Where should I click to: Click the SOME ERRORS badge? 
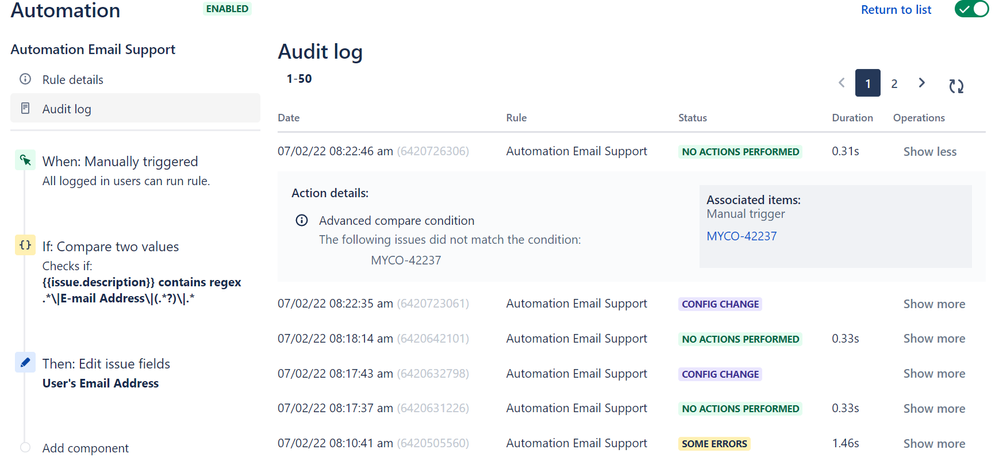(714, 444)
